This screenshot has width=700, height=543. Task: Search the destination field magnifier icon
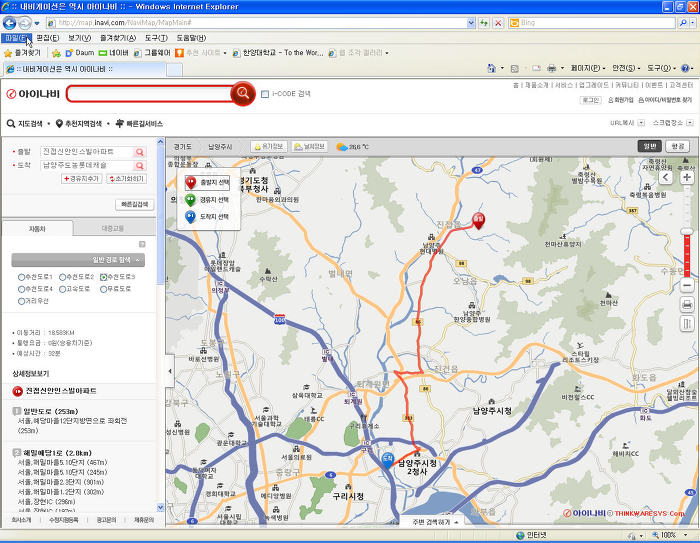tap(140, 165)
